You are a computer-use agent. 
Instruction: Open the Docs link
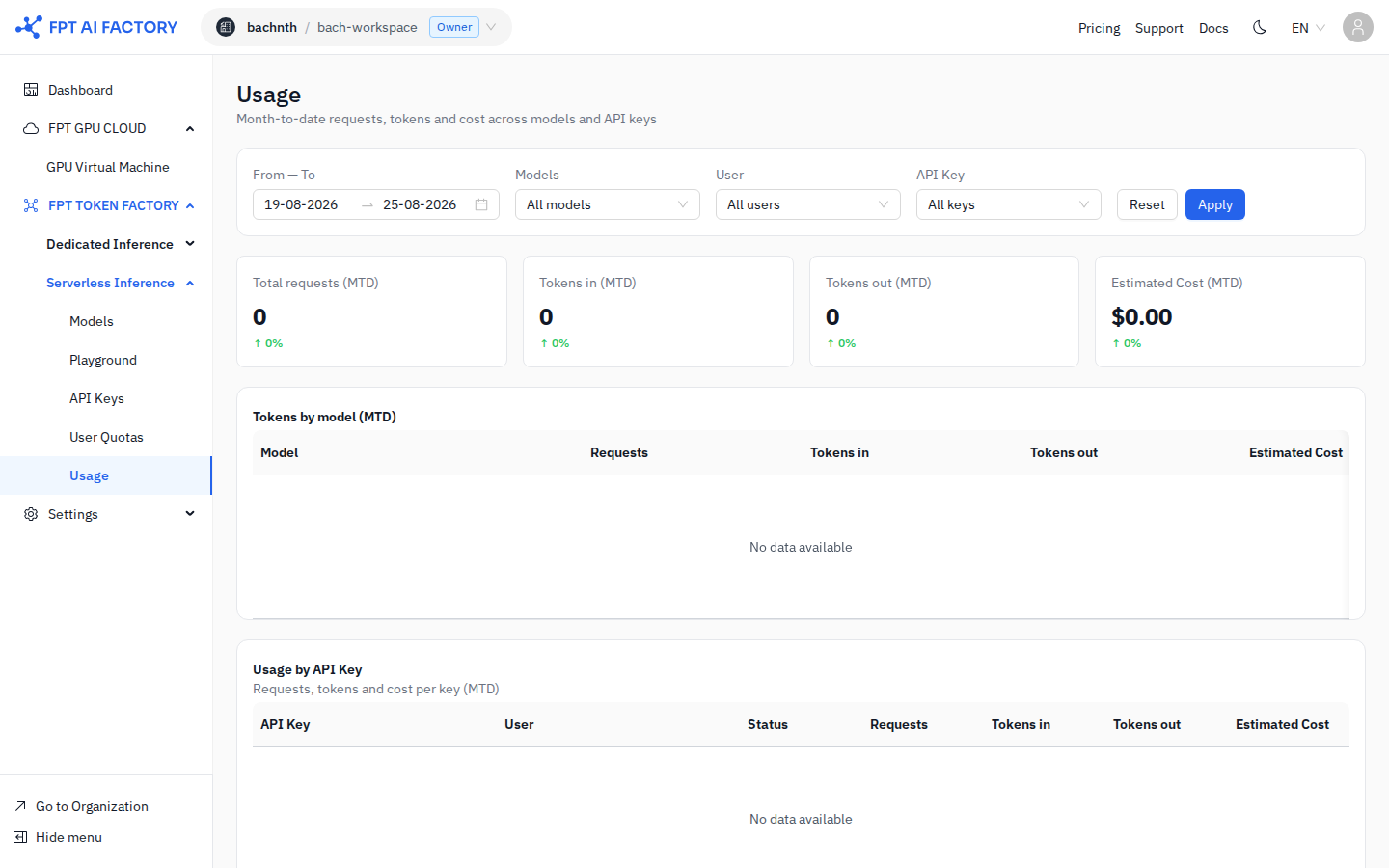(x=1213, y=28)
